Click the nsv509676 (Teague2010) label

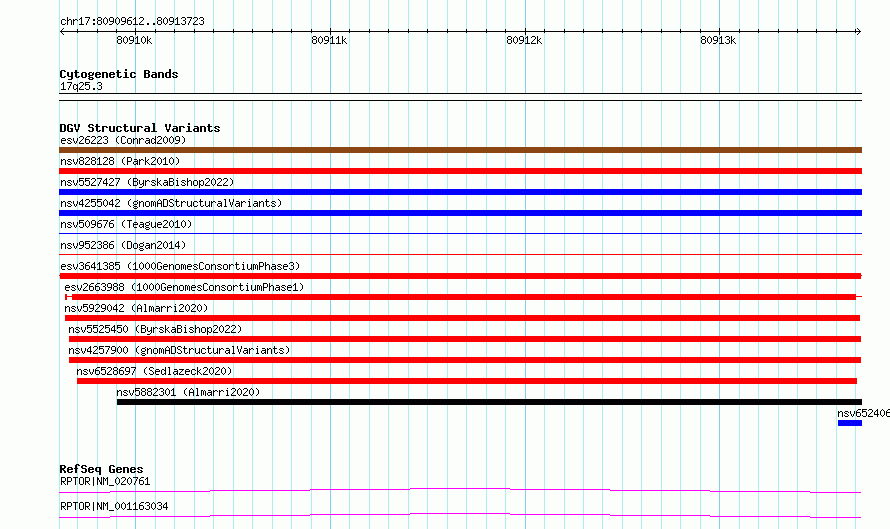click(x=126, y=224)
